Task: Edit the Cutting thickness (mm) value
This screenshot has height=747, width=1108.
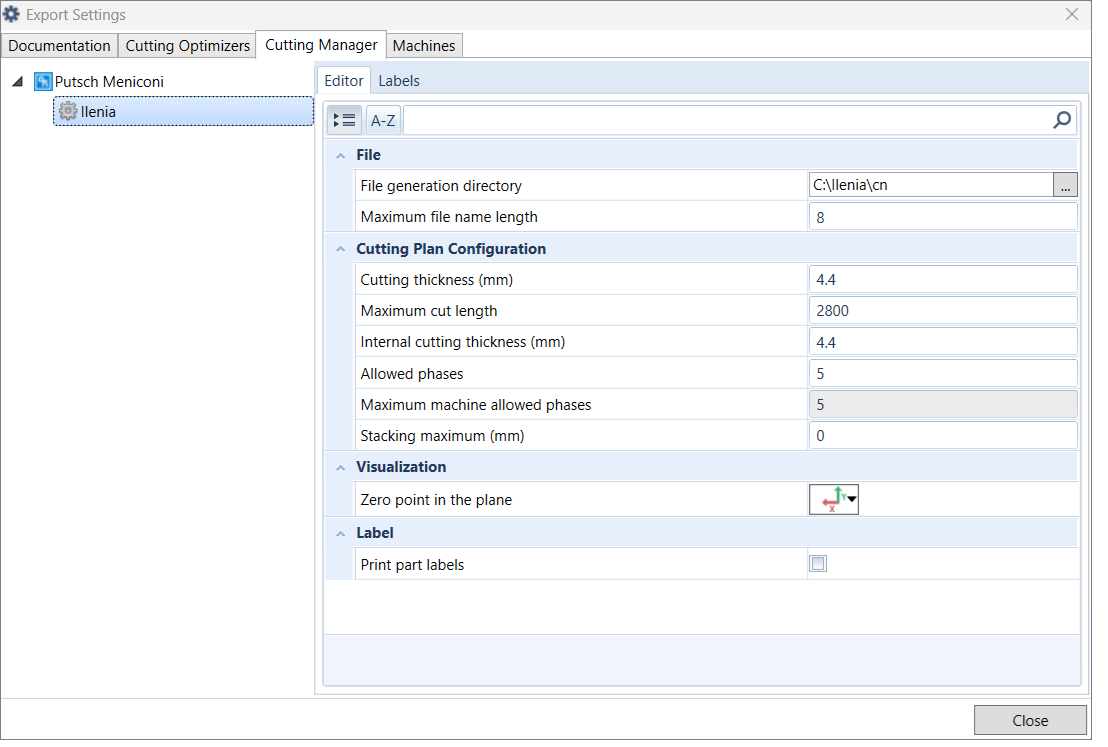Action: pyautogui.click(x=943, y=280)
